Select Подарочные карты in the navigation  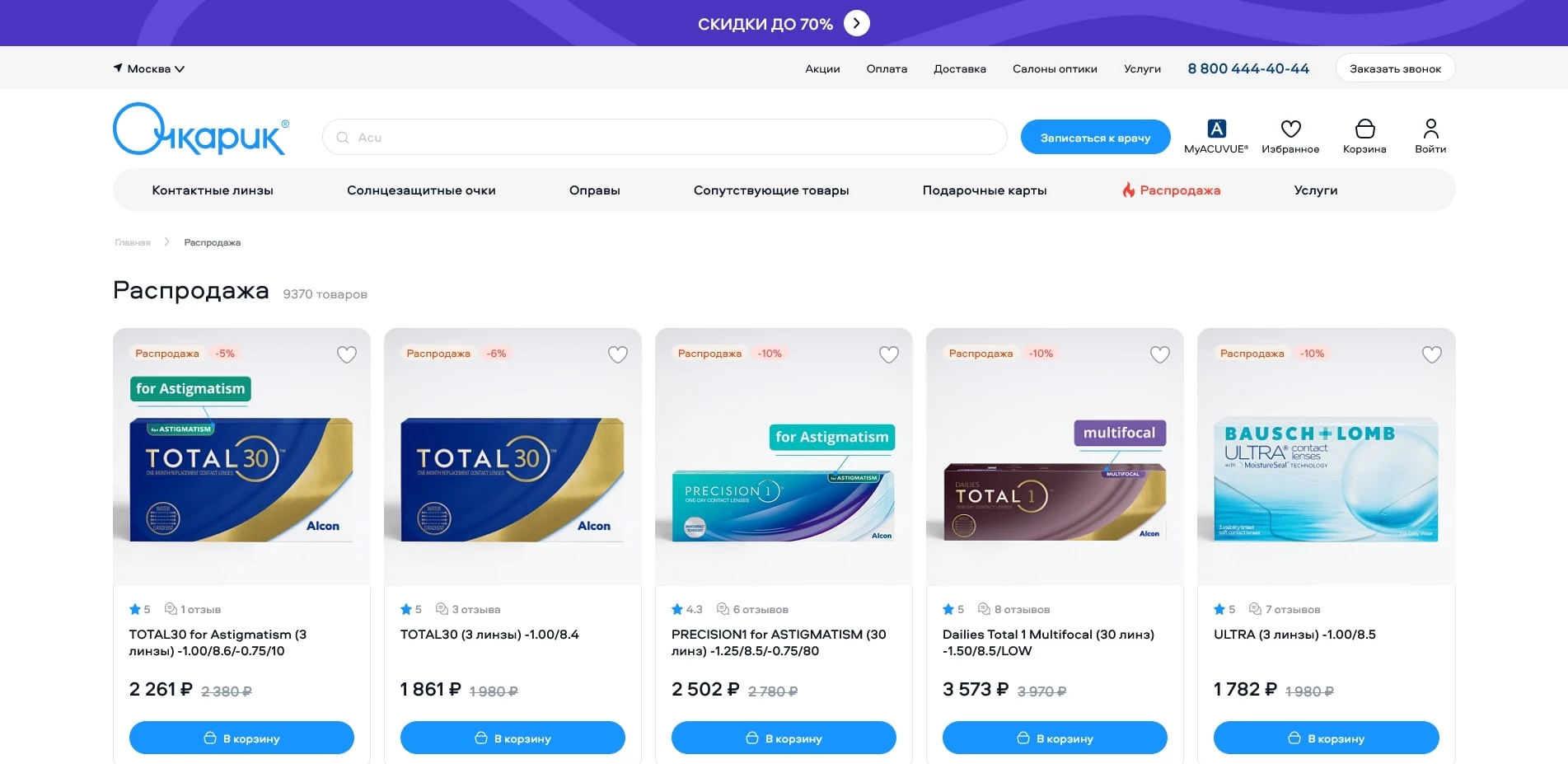click(985, 190)
